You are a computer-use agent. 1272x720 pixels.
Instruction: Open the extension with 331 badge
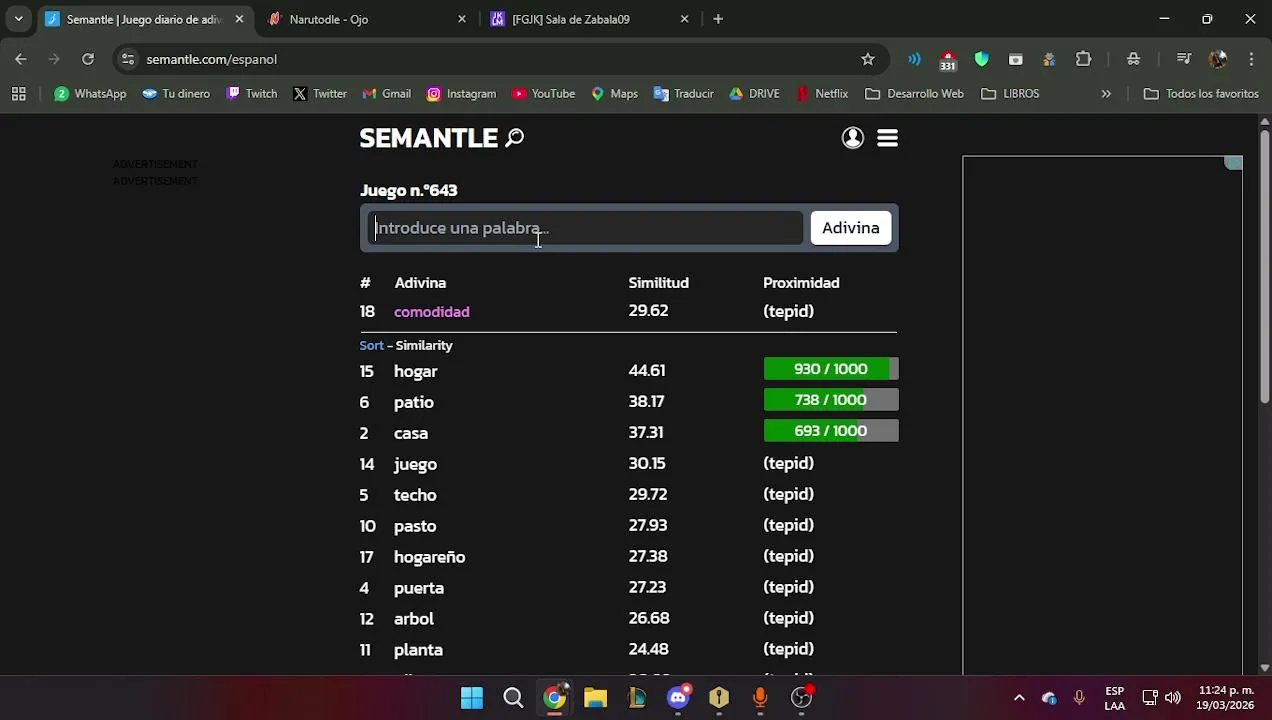pos(948,61)
